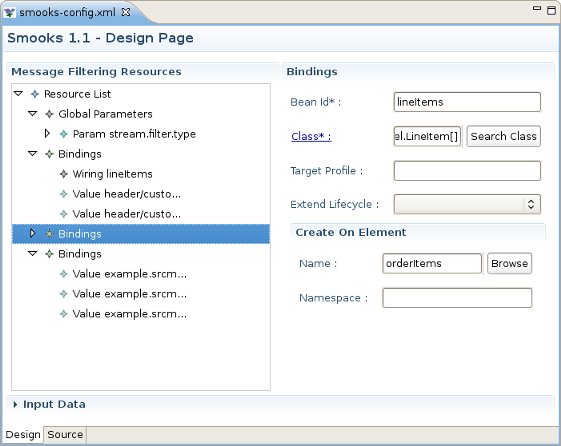This screenshot has height=446, width=561.
Task: Switch to the Source tab
Action: (65, 435)
